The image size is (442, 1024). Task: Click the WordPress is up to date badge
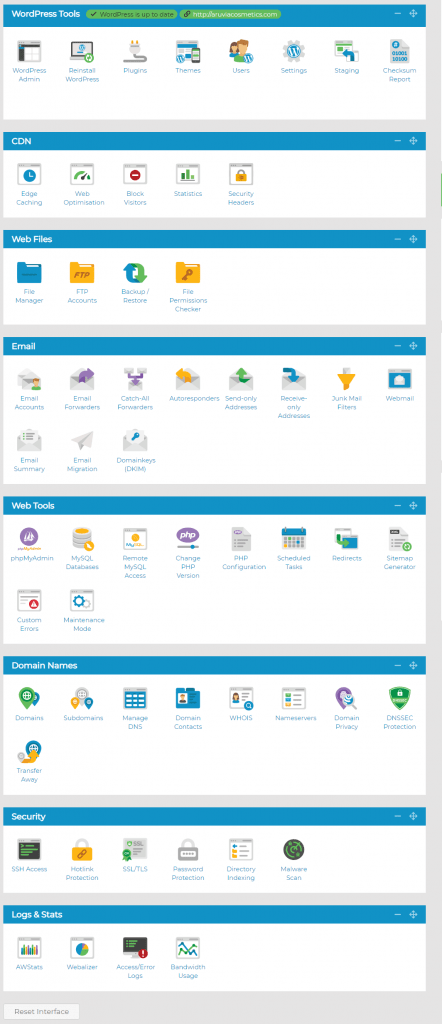pos(132,14)
